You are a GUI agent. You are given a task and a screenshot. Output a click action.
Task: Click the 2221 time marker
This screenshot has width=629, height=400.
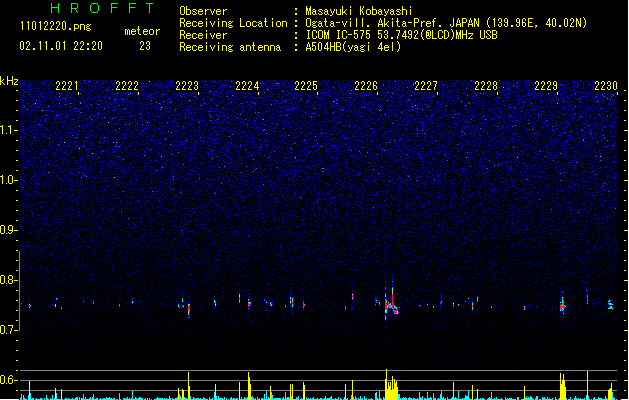[x=67, y=86]
